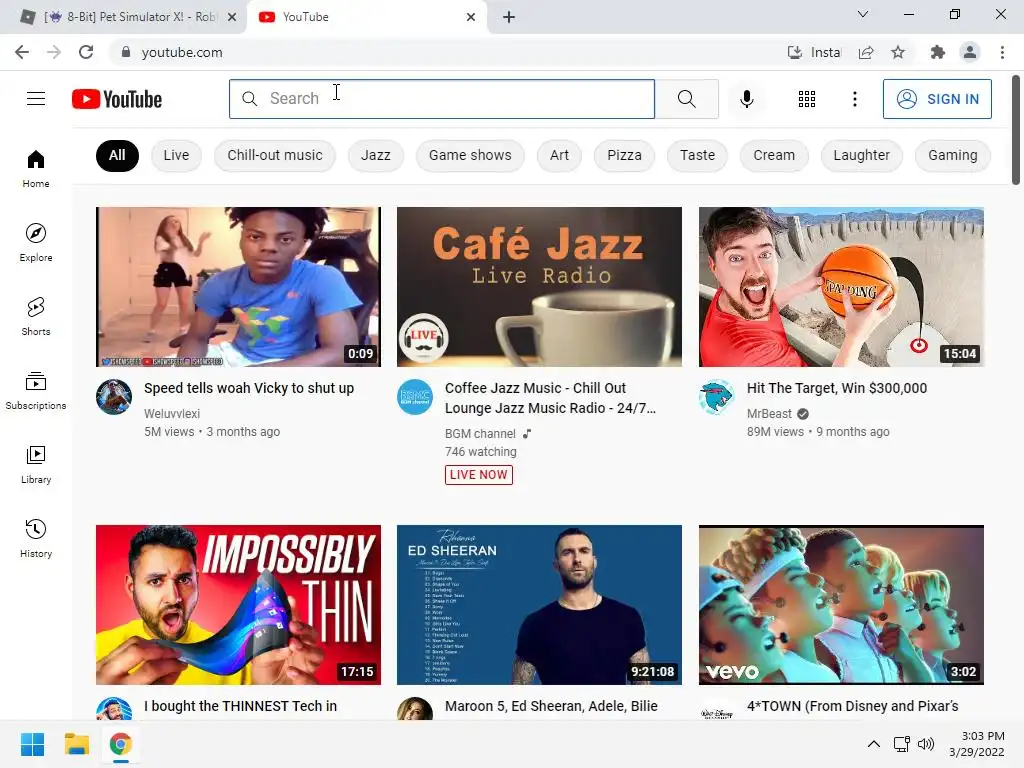Viewport: 1024px width, 768px height.
Task: Open Windows Start menu
Action: (x=32, y=744)
